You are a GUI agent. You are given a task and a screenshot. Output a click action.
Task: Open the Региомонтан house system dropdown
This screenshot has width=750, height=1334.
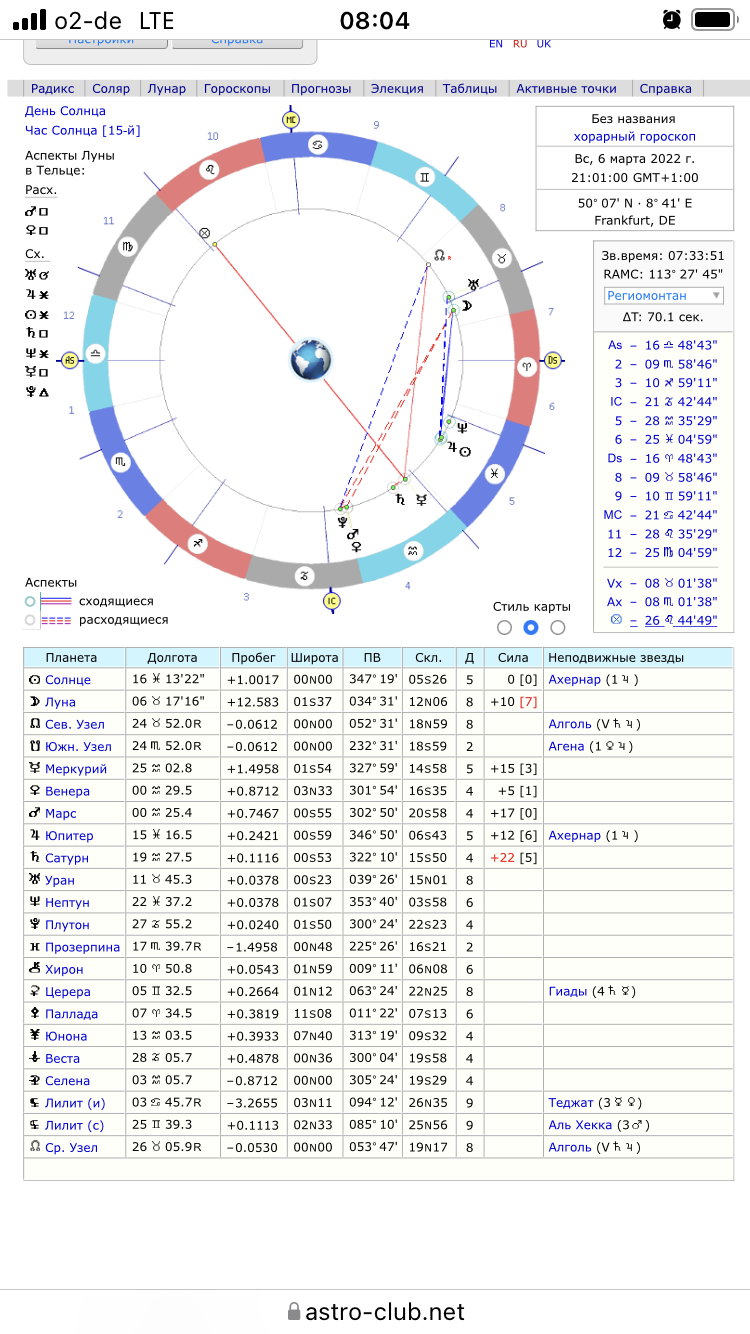coord(664,295)
